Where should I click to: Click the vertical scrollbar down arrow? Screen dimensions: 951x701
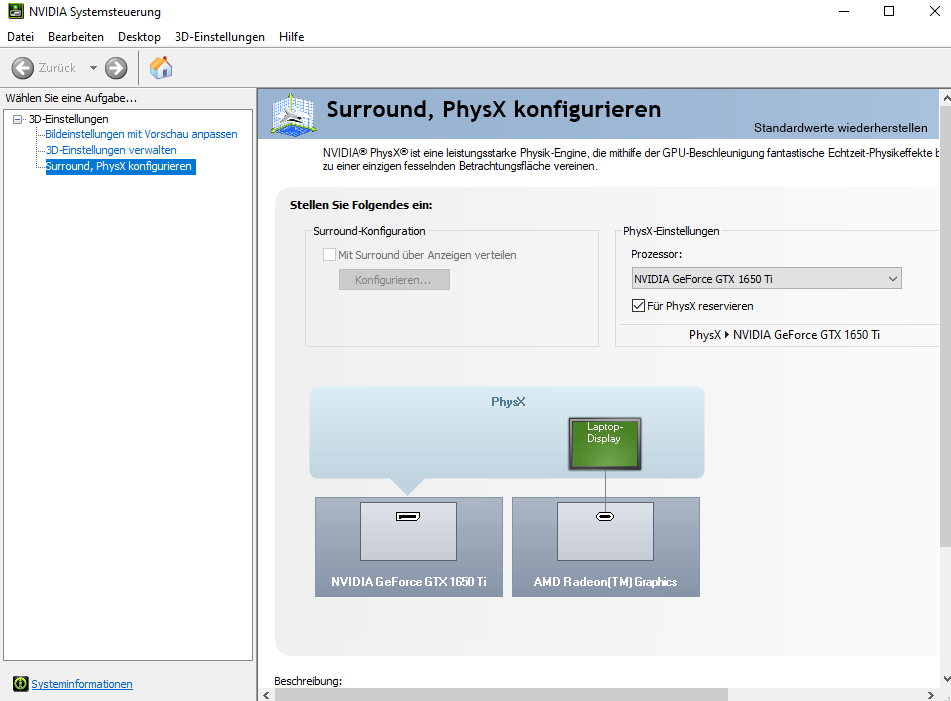tap(946, 679)
